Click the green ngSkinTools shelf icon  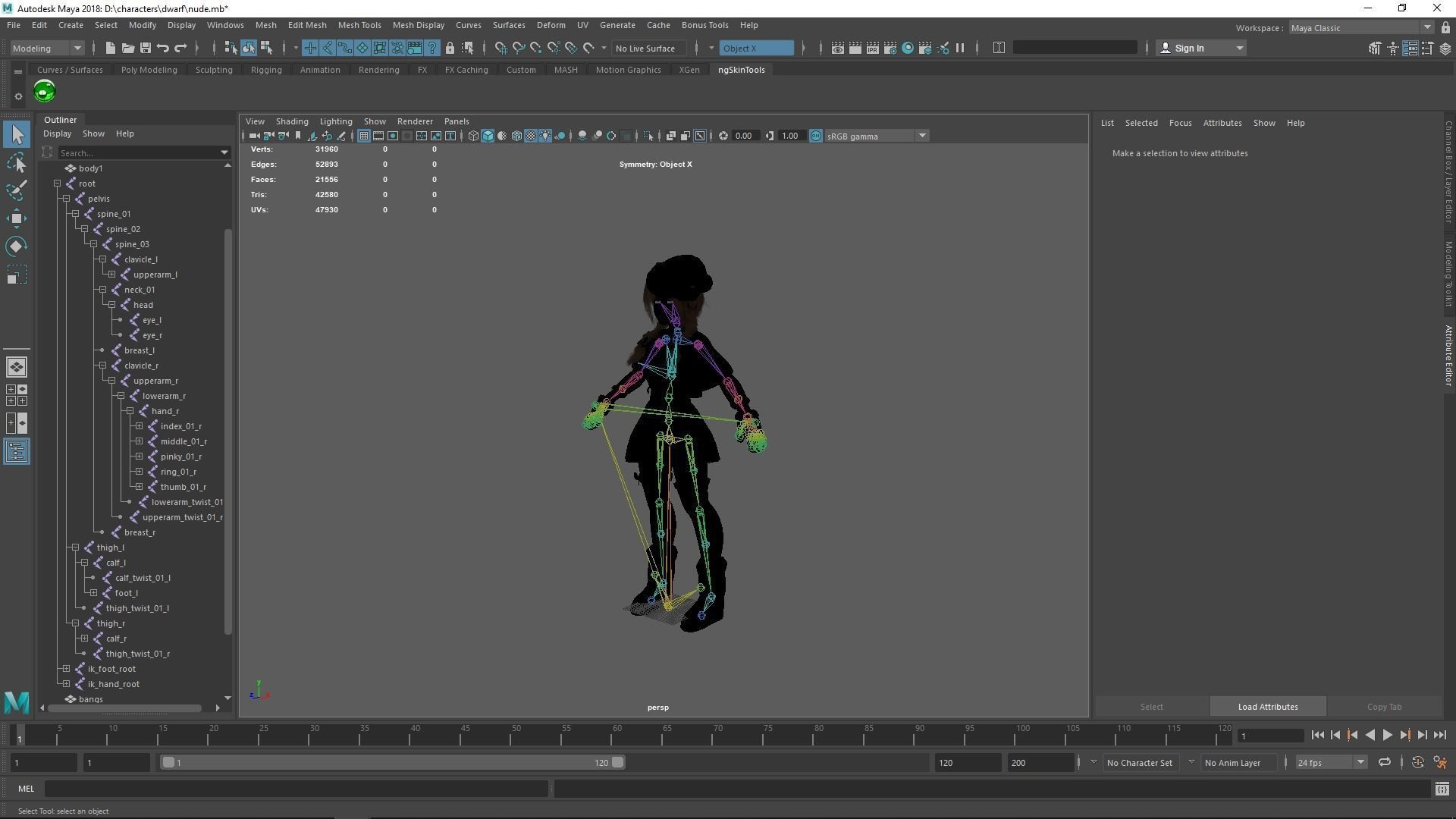[x=44, y=92]
